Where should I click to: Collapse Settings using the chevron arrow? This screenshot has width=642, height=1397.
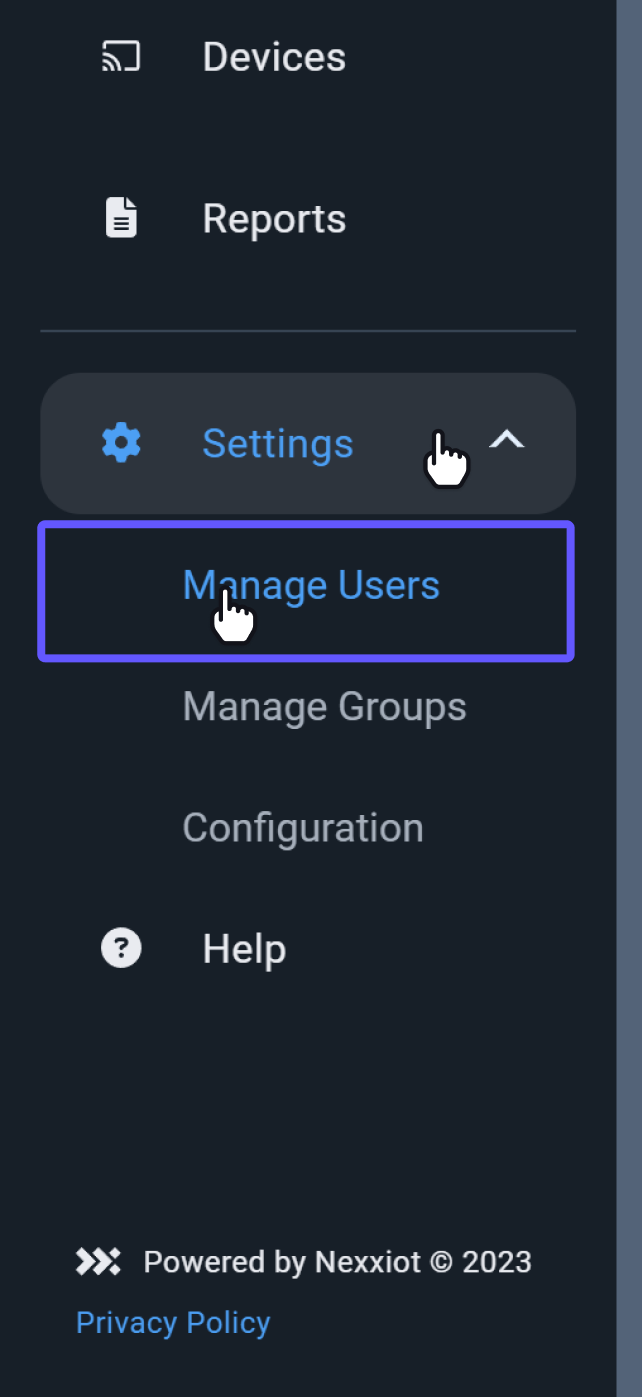click(x=506, y=440)
